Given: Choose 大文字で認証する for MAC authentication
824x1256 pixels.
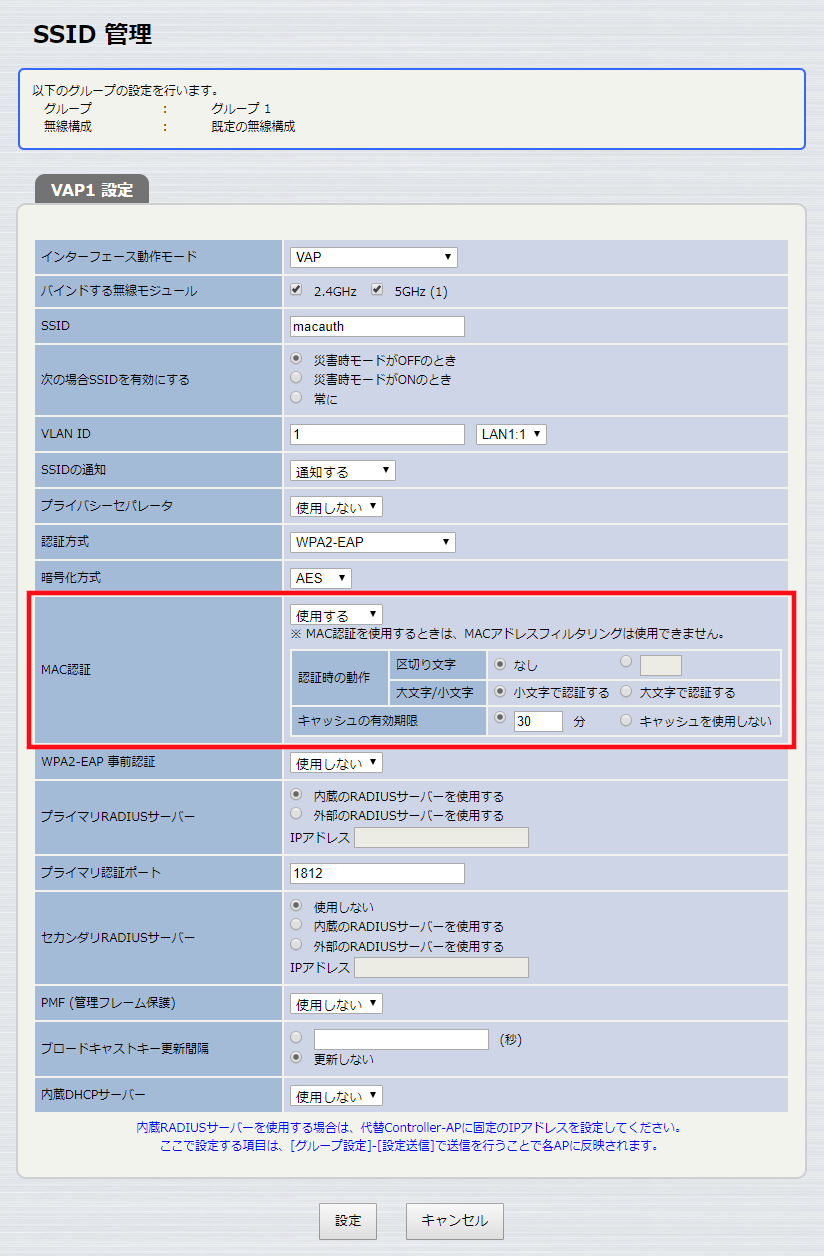Looking at the screenshot, I should 628,692.
